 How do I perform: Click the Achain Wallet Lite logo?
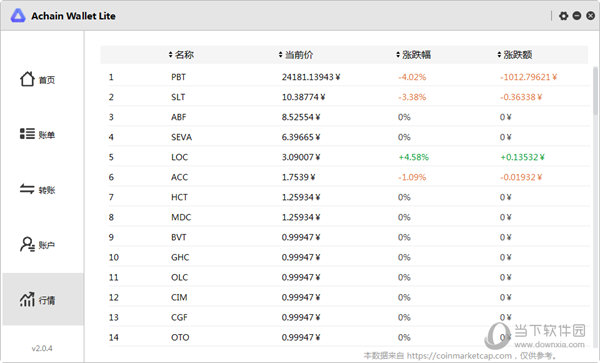tap(18, 16)
